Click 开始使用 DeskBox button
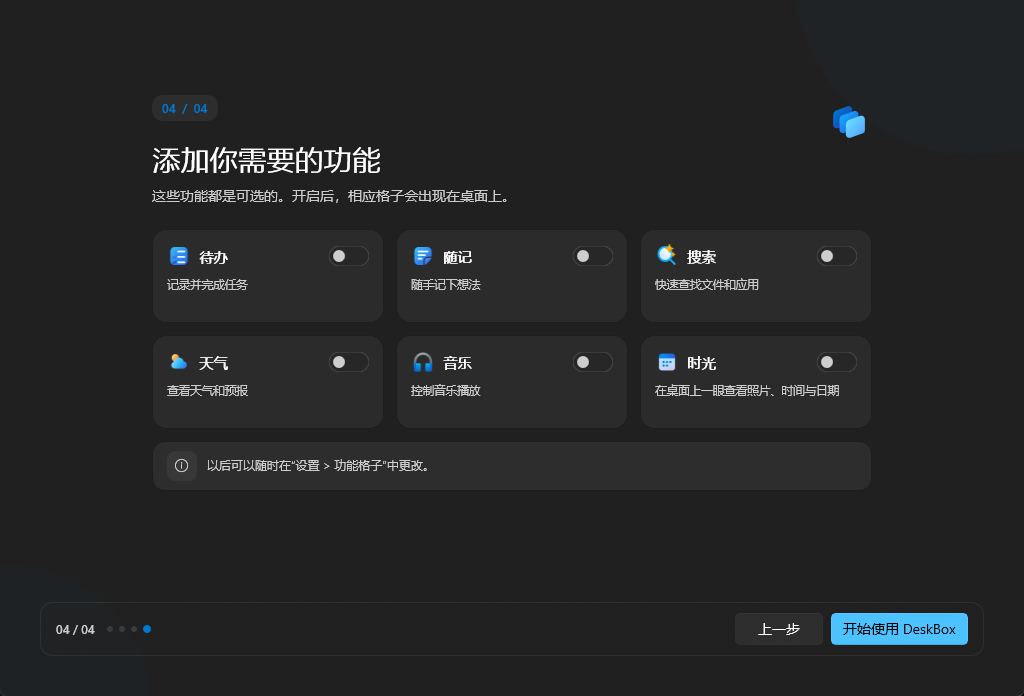1024x696 pixels. click(x=899, y=629)
